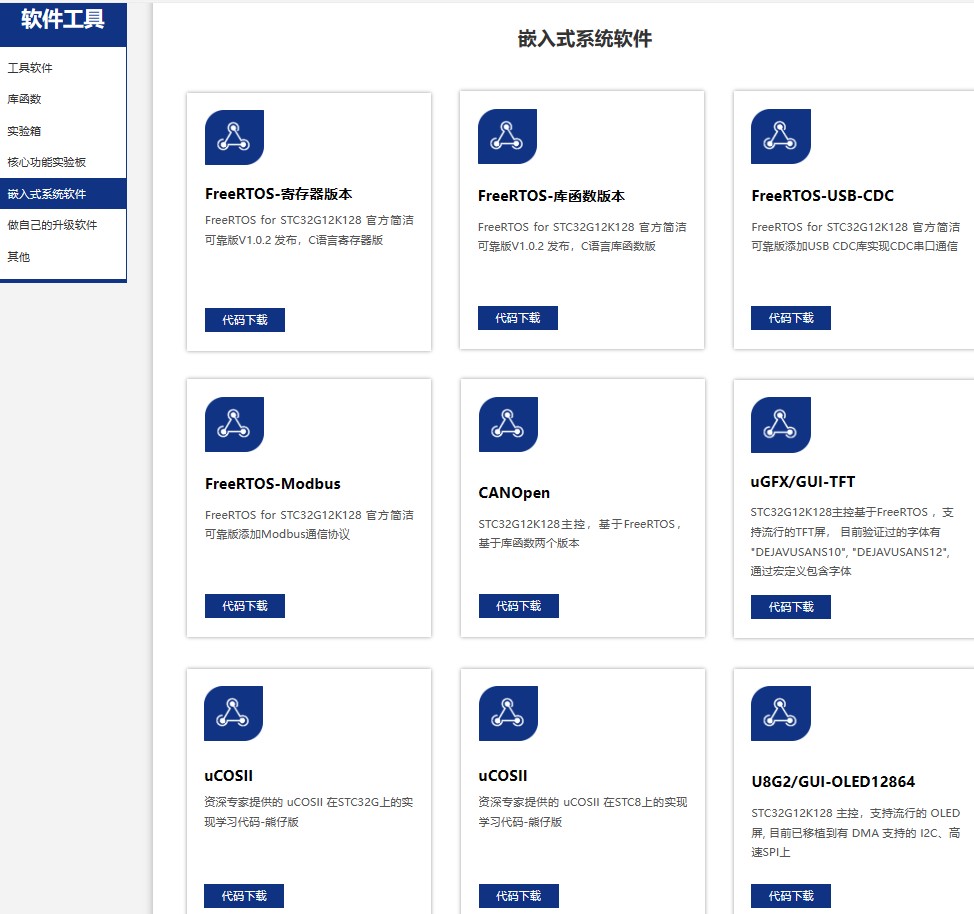
Task: Click the CANOpen title
Action: coord(514,493)
